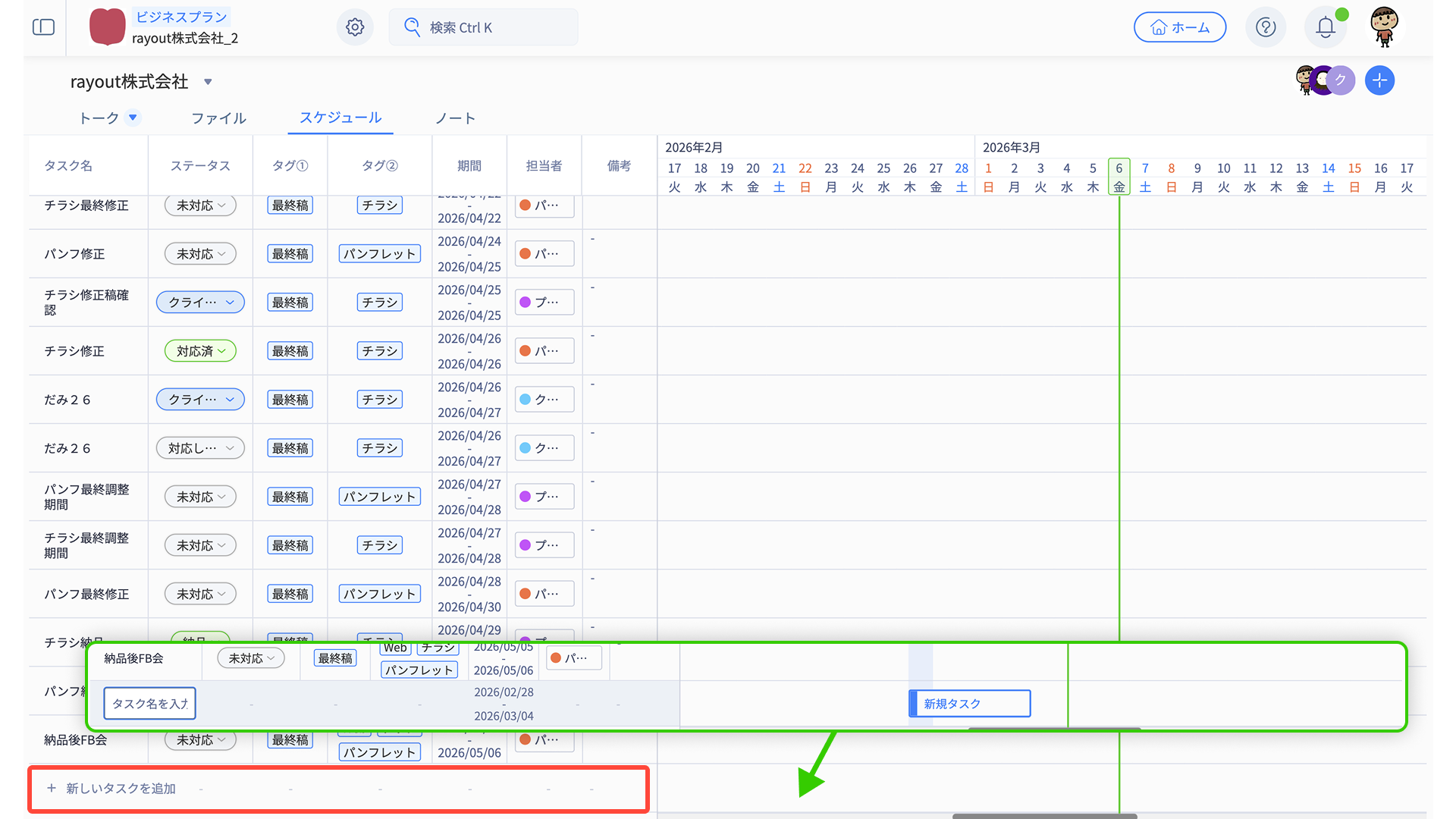Open status dropdown for パンフ修正 task
This screenshot has width=1456, height=819.
coord(200,254)
